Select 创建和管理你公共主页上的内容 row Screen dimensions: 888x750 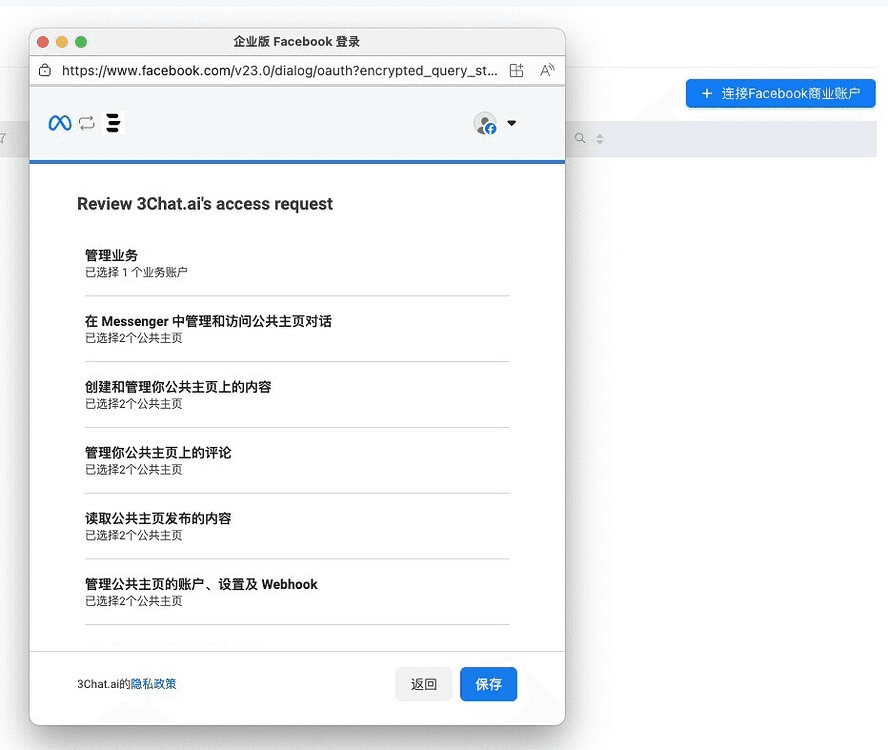[x=297, y=395]
